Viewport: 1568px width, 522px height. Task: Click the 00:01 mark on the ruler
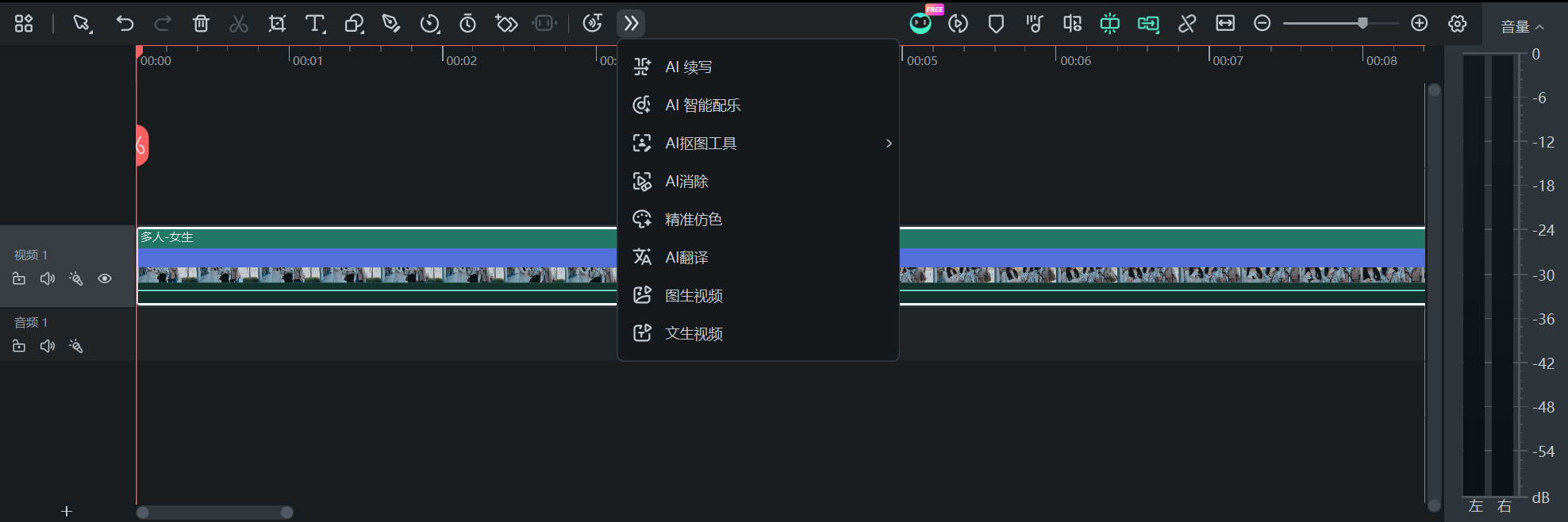(307, 60)
